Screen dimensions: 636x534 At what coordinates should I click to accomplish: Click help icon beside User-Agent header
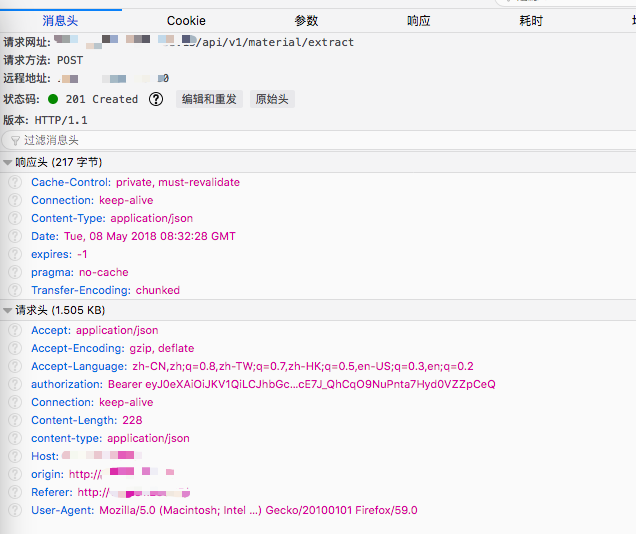pos(15,510)
